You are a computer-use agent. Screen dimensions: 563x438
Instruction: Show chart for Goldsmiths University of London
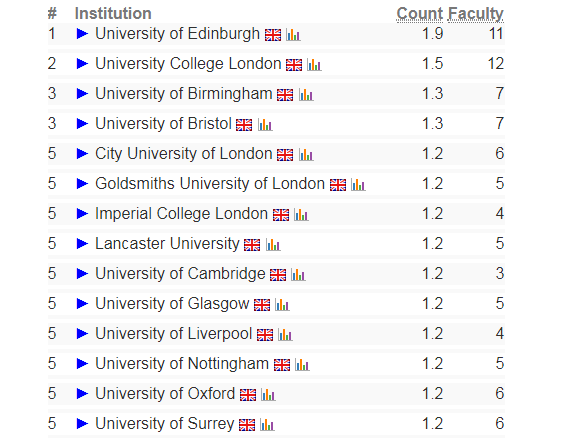point(358,185)
